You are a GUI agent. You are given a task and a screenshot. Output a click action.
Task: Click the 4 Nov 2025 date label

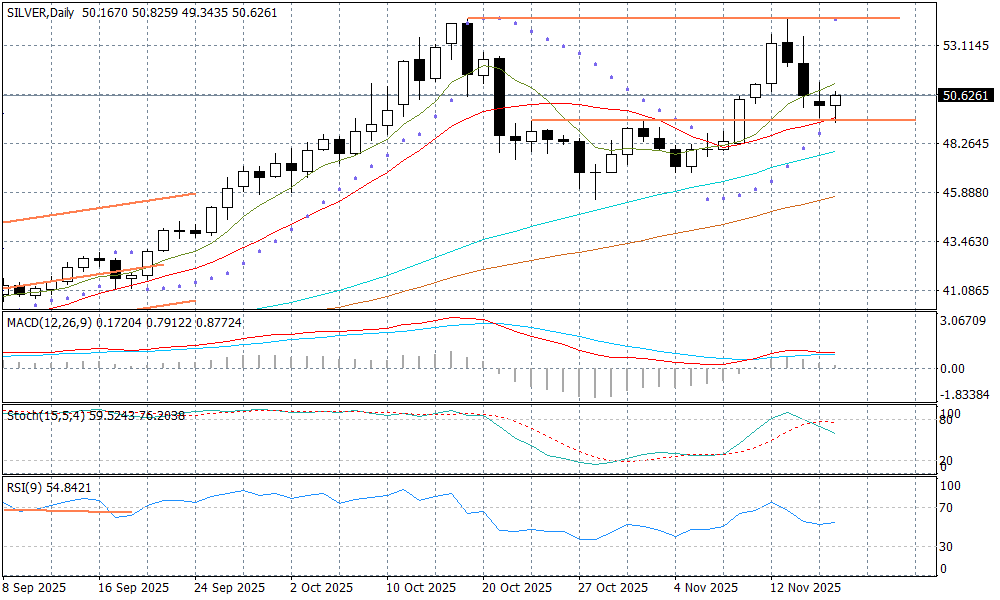pyautogui.click(x=706, y=587)
